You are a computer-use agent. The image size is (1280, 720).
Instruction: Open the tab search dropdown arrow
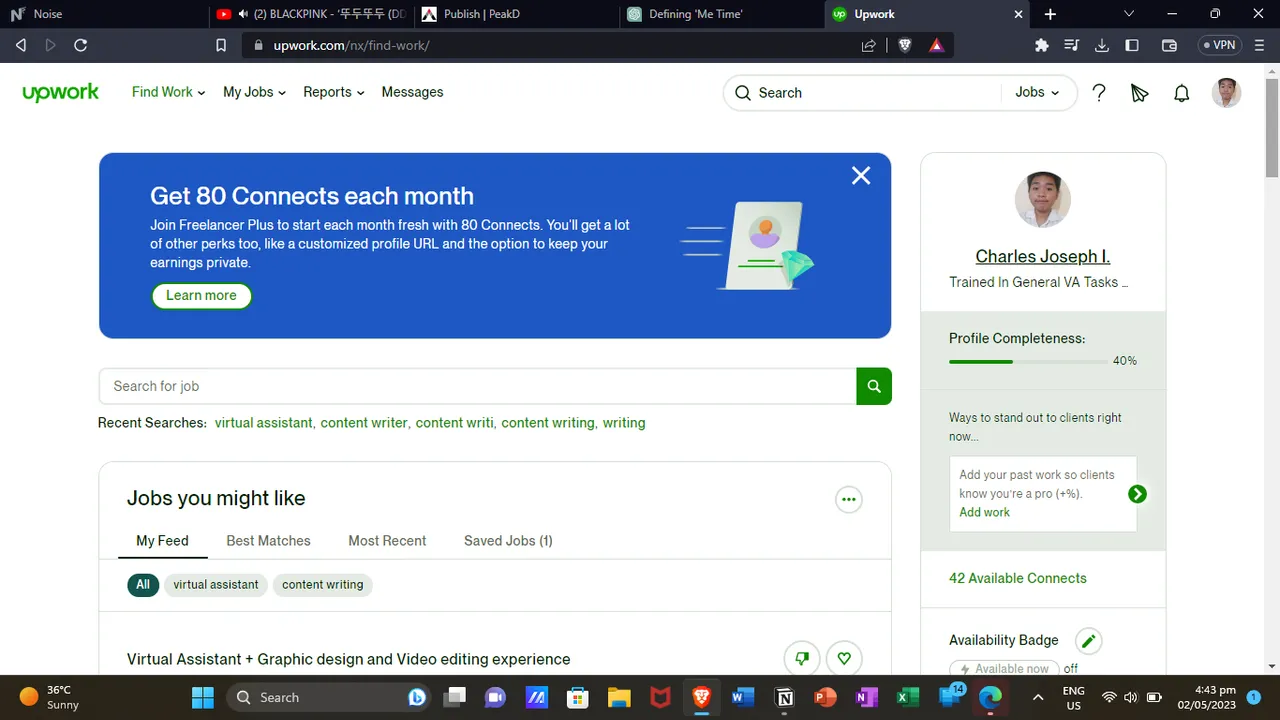click(x=1129, y=14)
